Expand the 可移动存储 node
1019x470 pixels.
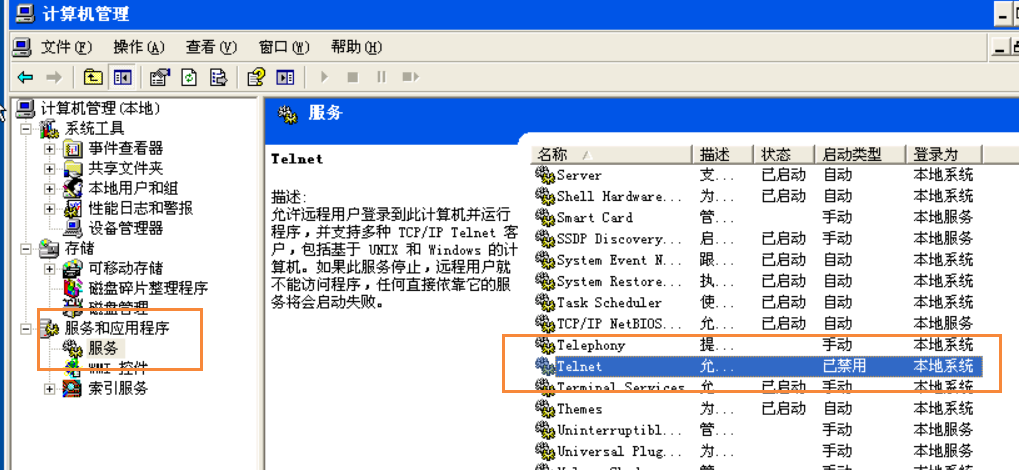[x=50, y=268]
